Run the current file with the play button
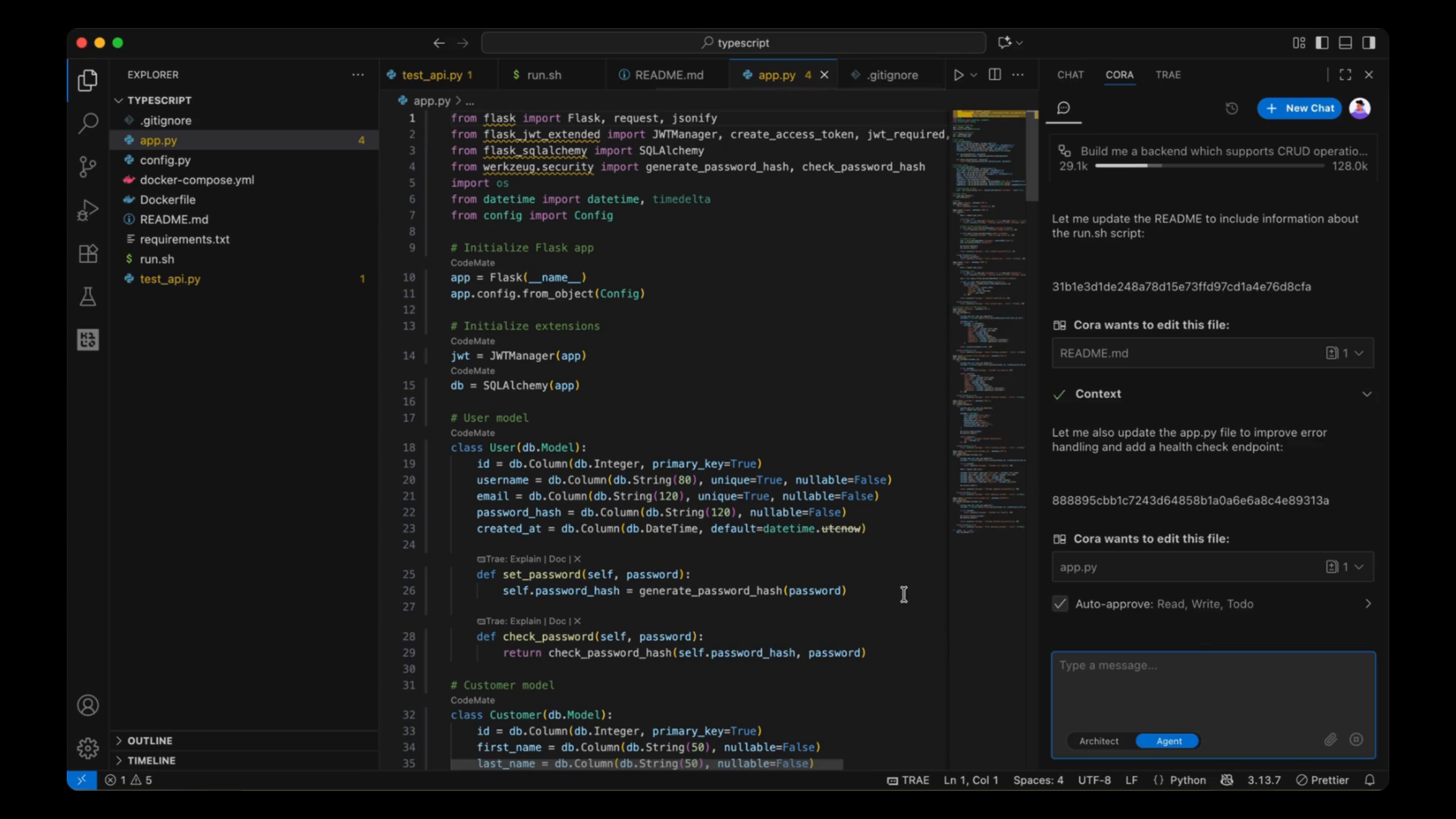The height and width of the screenshot is (819, 1456). [959, 74]
